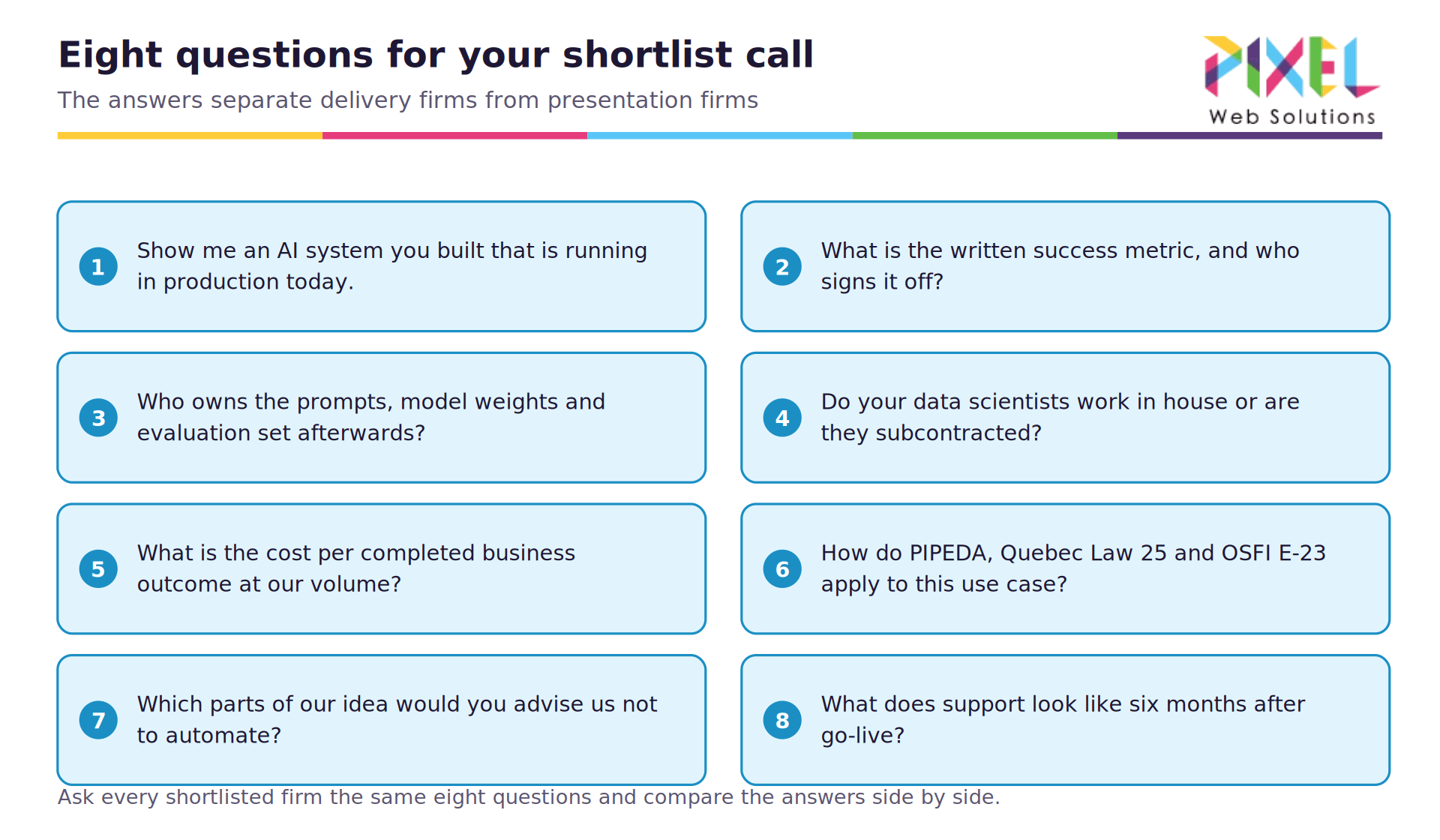Screen dimensions: 1440x840
Task: Select the written success metric question card
Action: pos(1065,266)
